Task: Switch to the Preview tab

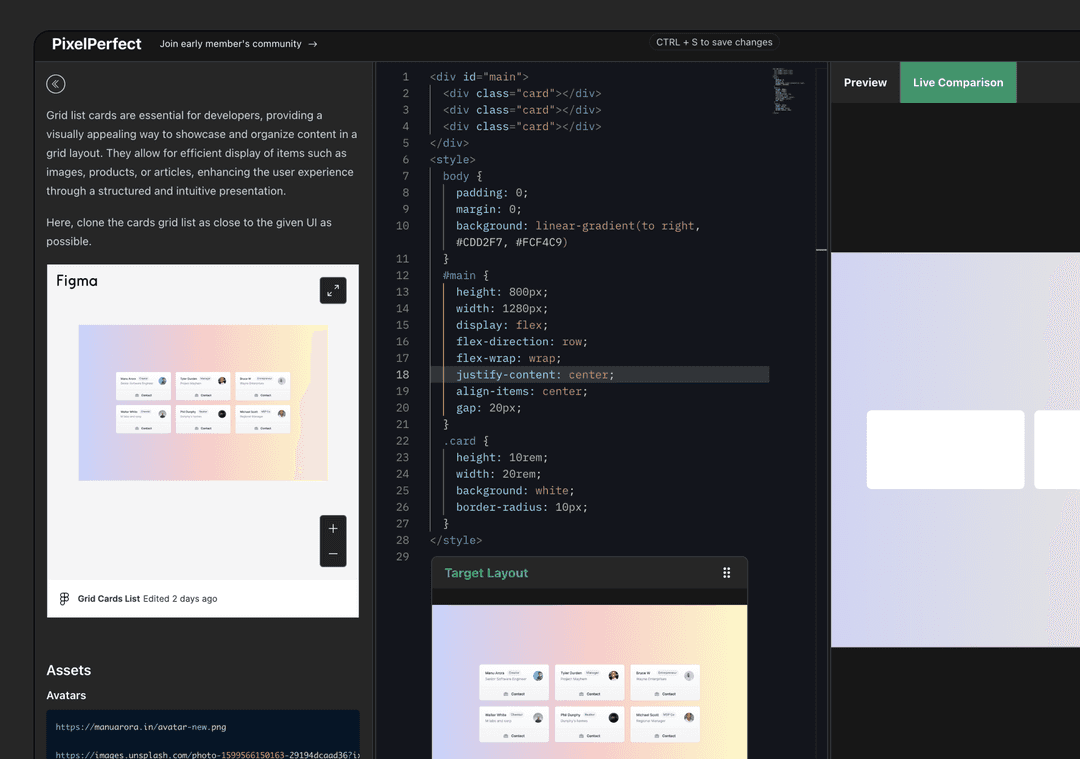Action: (x=865, y=83)
